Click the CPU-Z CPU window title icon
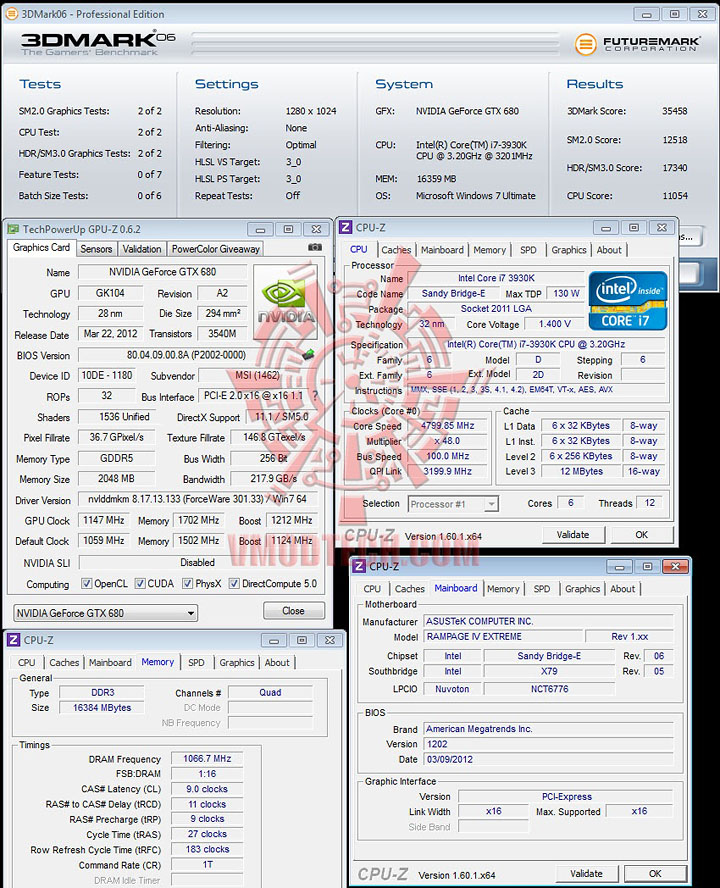The height and width of the screenshot is (888, 720). (x=346, y=227)
